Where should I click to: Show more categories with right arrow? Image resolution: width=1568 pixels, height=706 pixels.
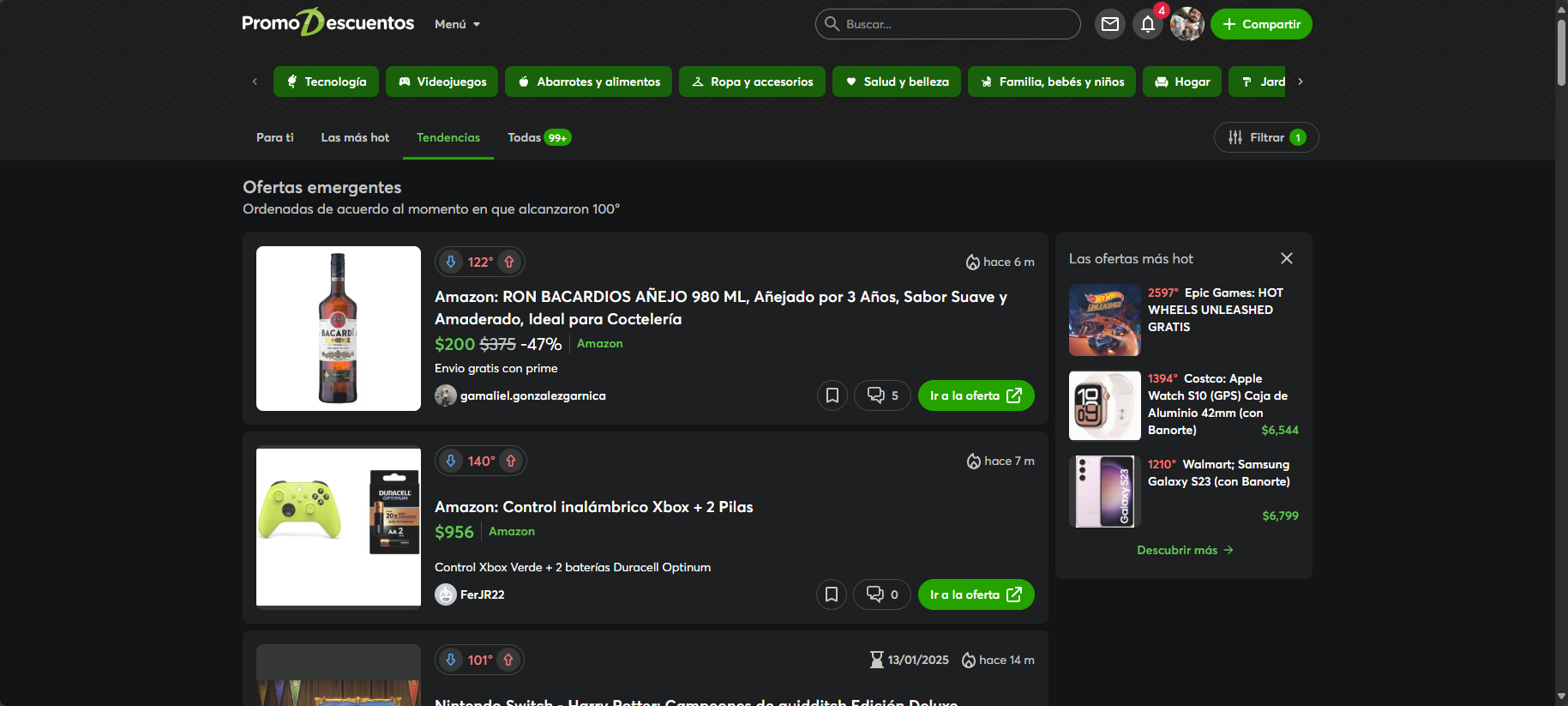(x=1301, y=81)
